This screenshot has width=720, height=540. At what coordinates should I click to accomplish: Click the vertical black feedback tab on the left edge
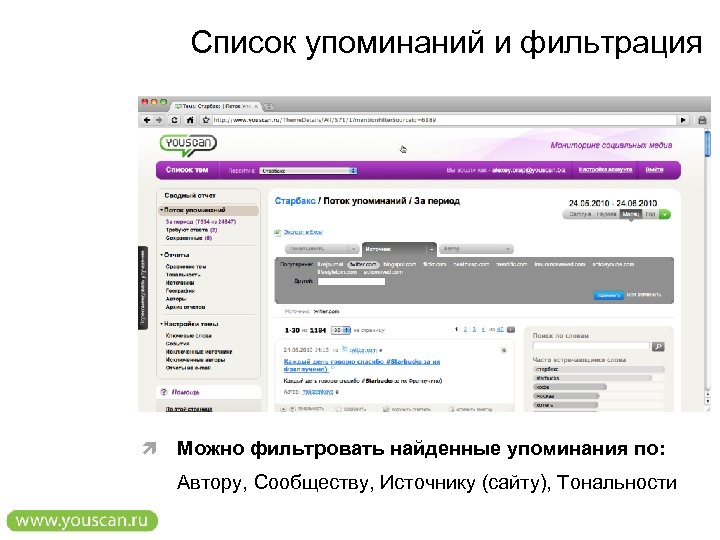tap(143, 288)
